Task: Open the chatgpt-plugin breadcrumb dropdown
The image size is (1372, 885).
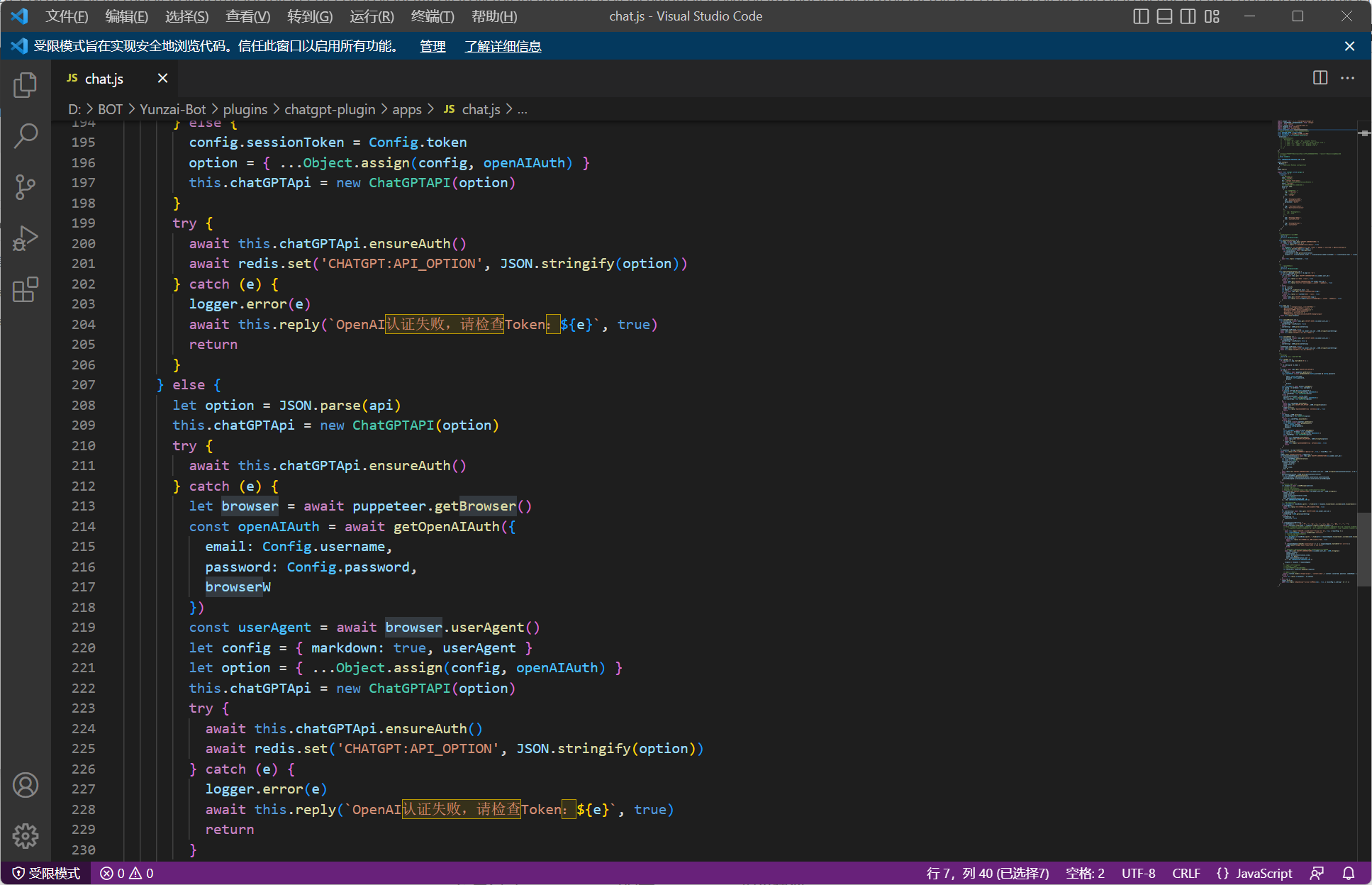Action: click(329, 109)
